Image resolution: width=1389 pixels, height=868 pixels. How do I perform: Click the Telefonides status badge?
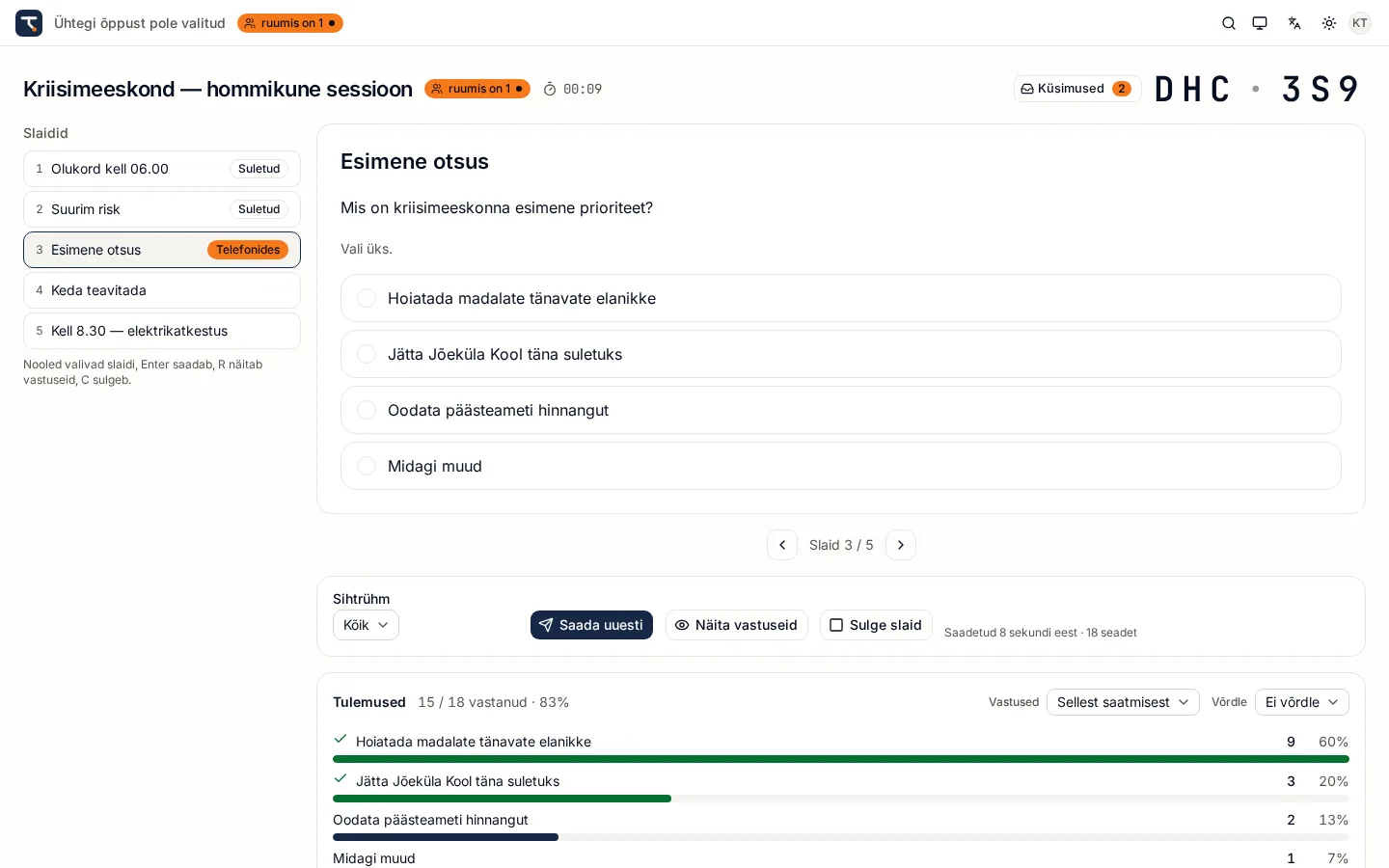point(248,250)
